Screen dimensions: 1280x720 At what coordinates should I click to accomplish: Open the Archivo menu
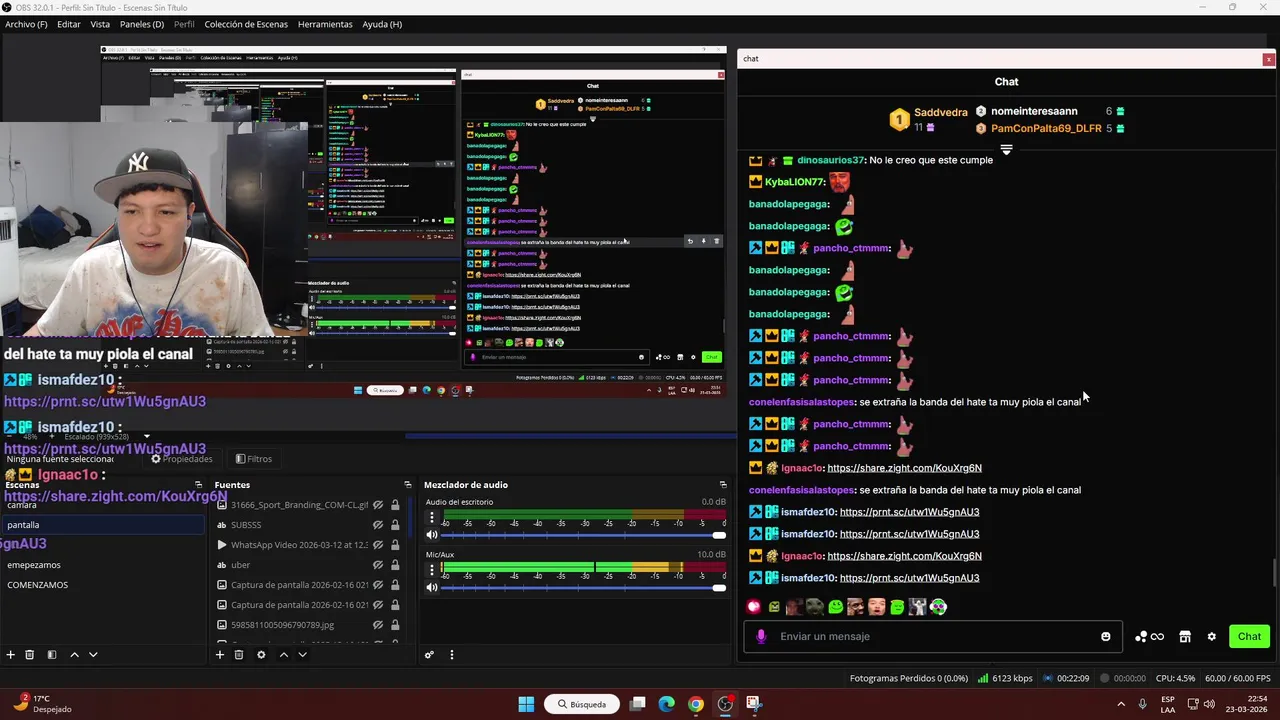click(26, 24)
